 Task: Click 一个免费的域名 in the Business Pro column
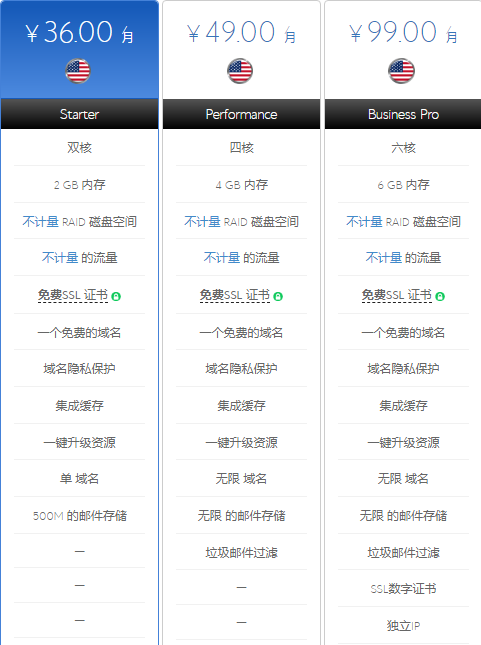click(x=403, y=332)
